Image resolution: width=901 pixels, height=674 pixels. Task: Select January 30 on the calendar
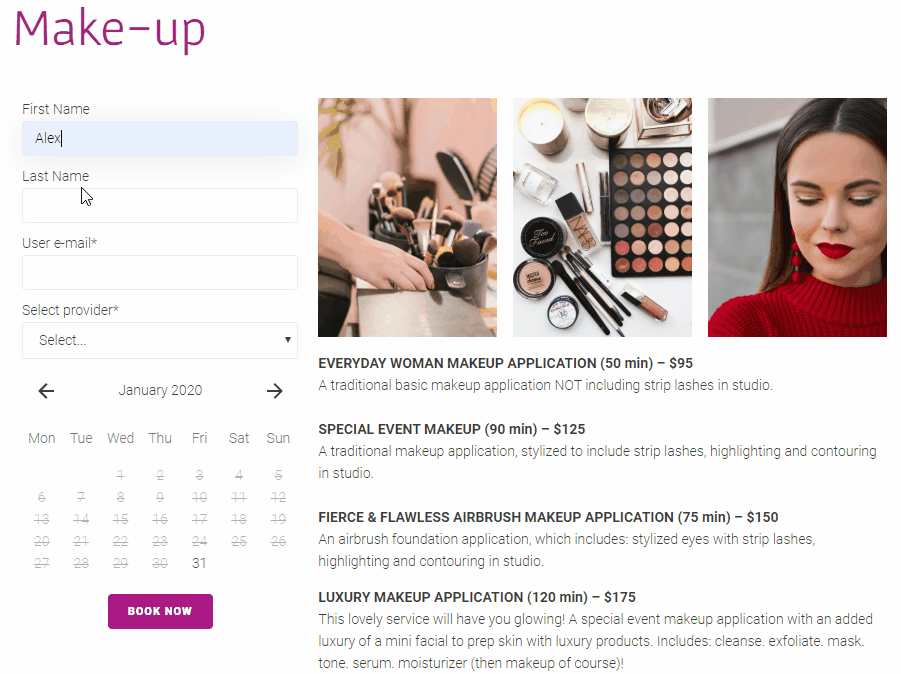click(160, 563)
